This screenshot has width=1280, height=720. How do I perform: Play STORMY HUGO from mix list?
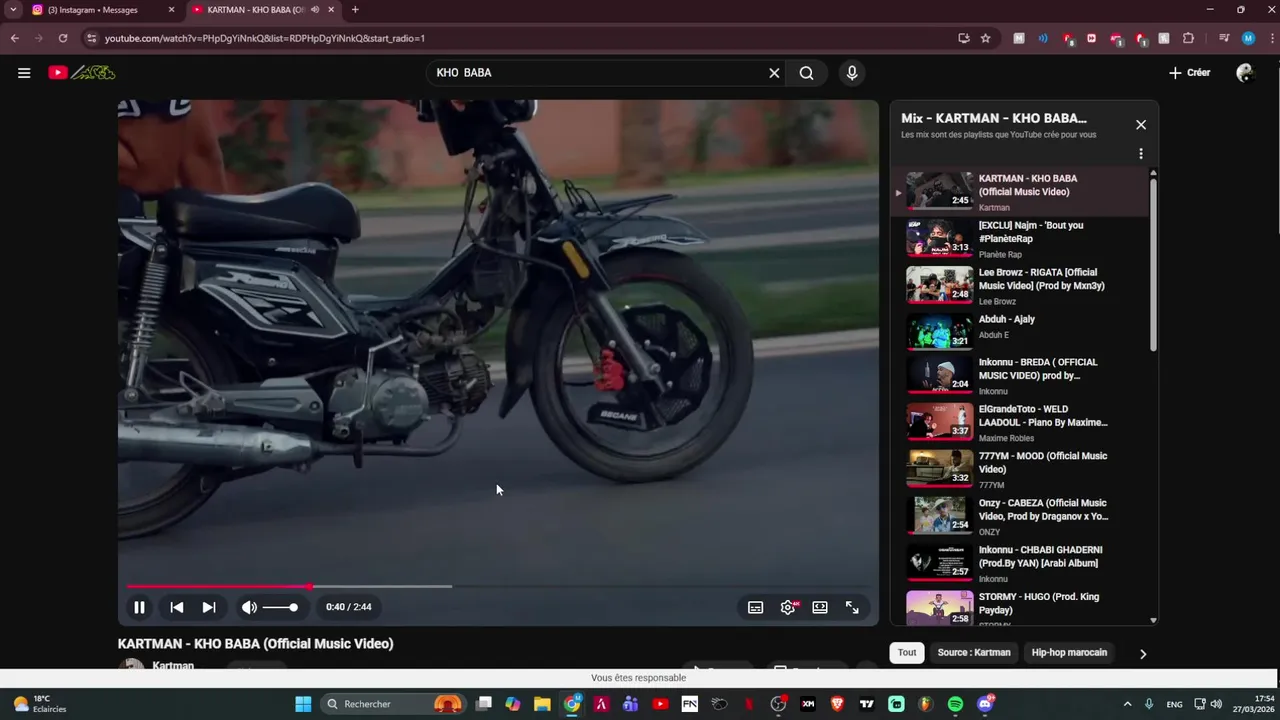tap(1020, 608)
